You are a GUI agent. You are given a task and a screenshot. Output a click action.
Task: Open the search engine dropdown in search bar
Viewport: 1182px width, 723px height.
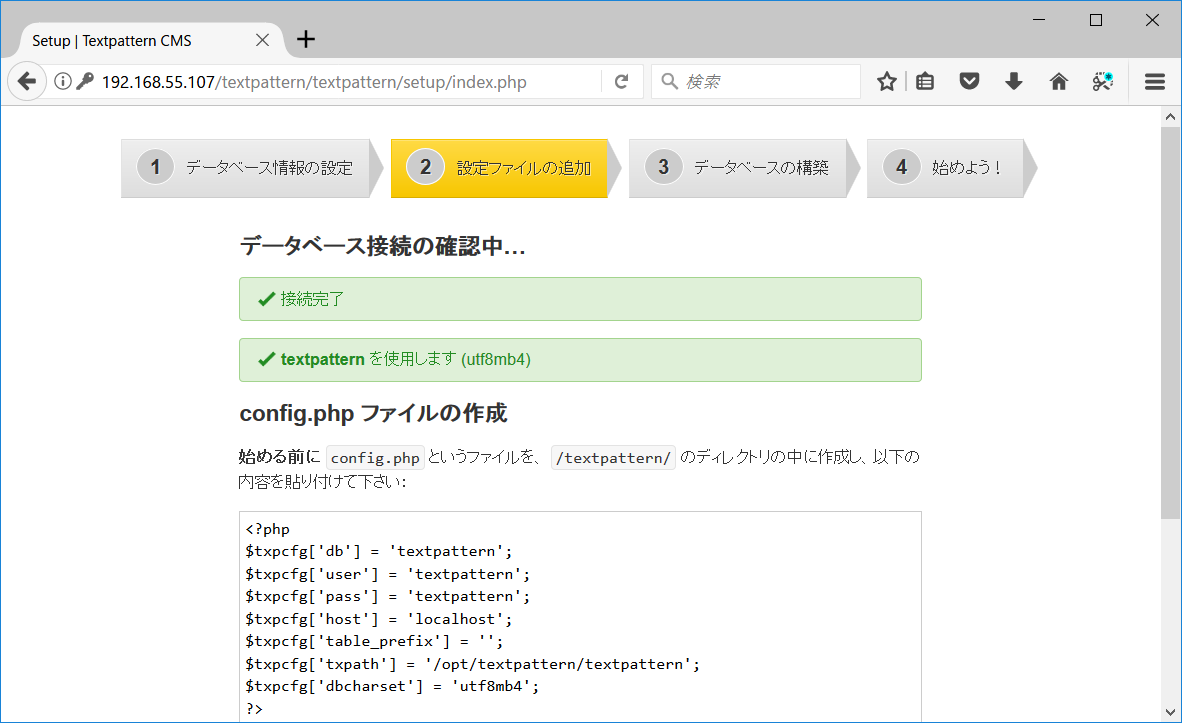pyautogui.click(x=668, y=81)
